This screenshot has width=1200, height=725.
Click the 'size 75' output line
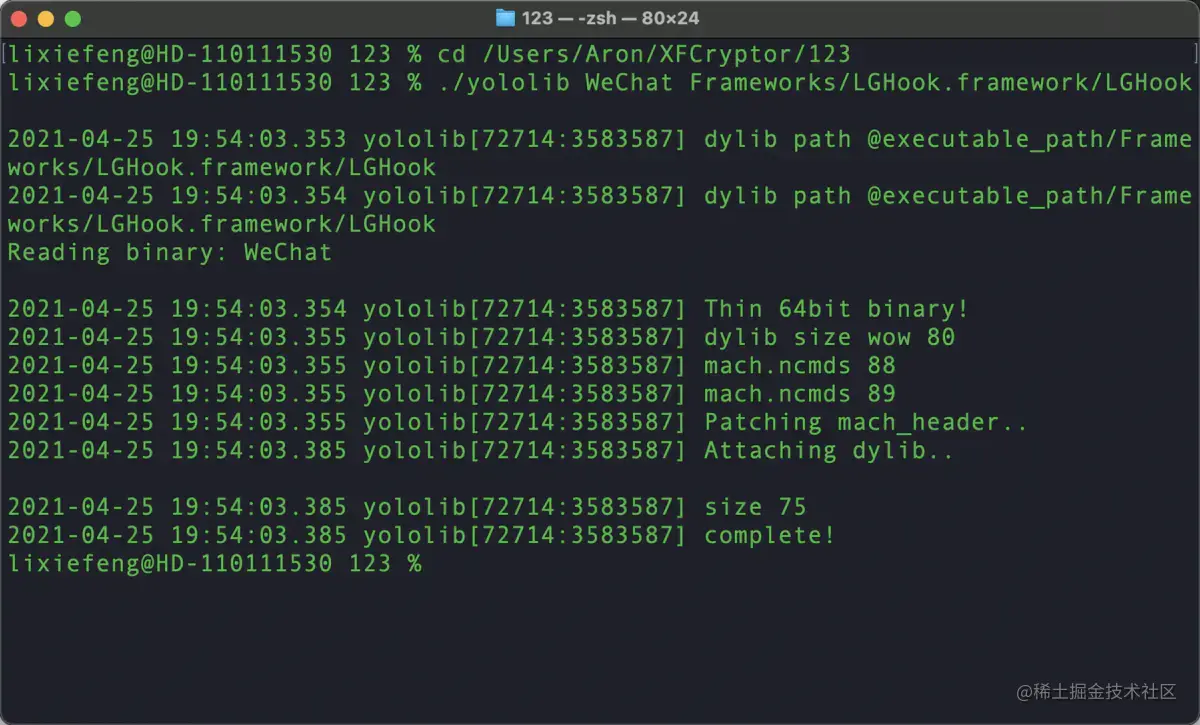pos(406,507)
